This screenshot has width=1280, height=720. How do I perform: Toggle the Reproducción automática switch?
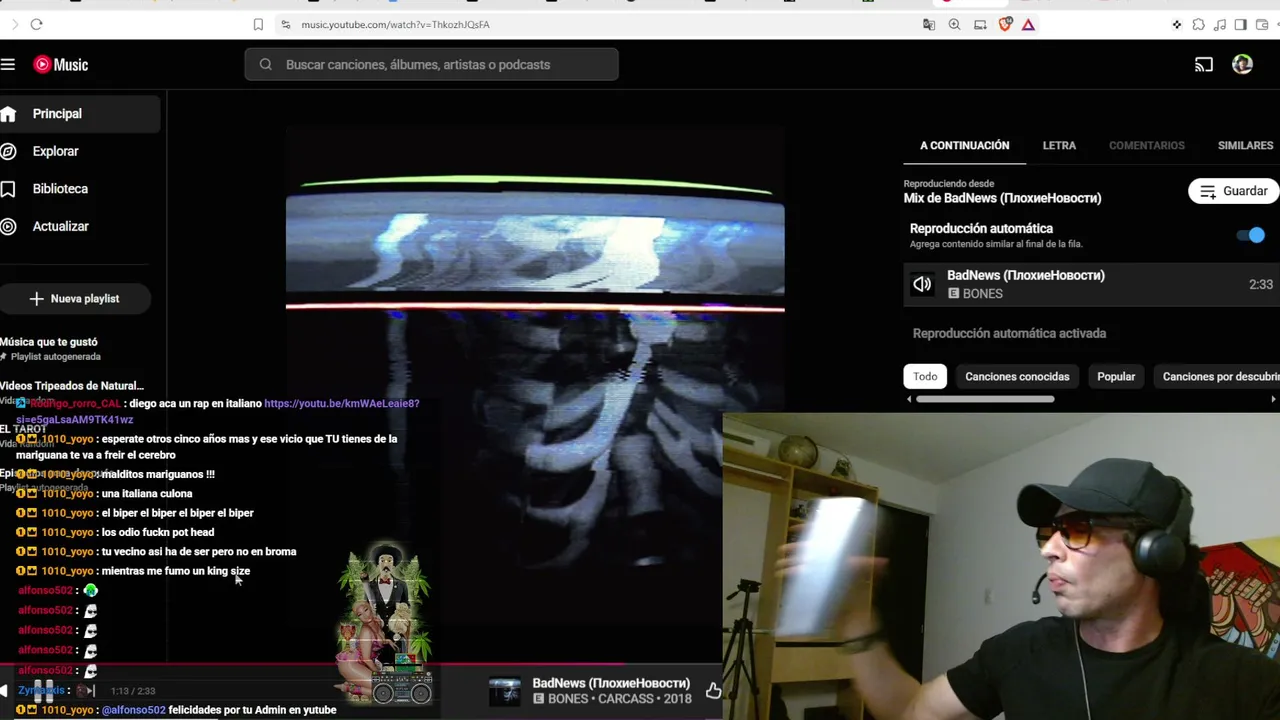tap(1251, 235)
